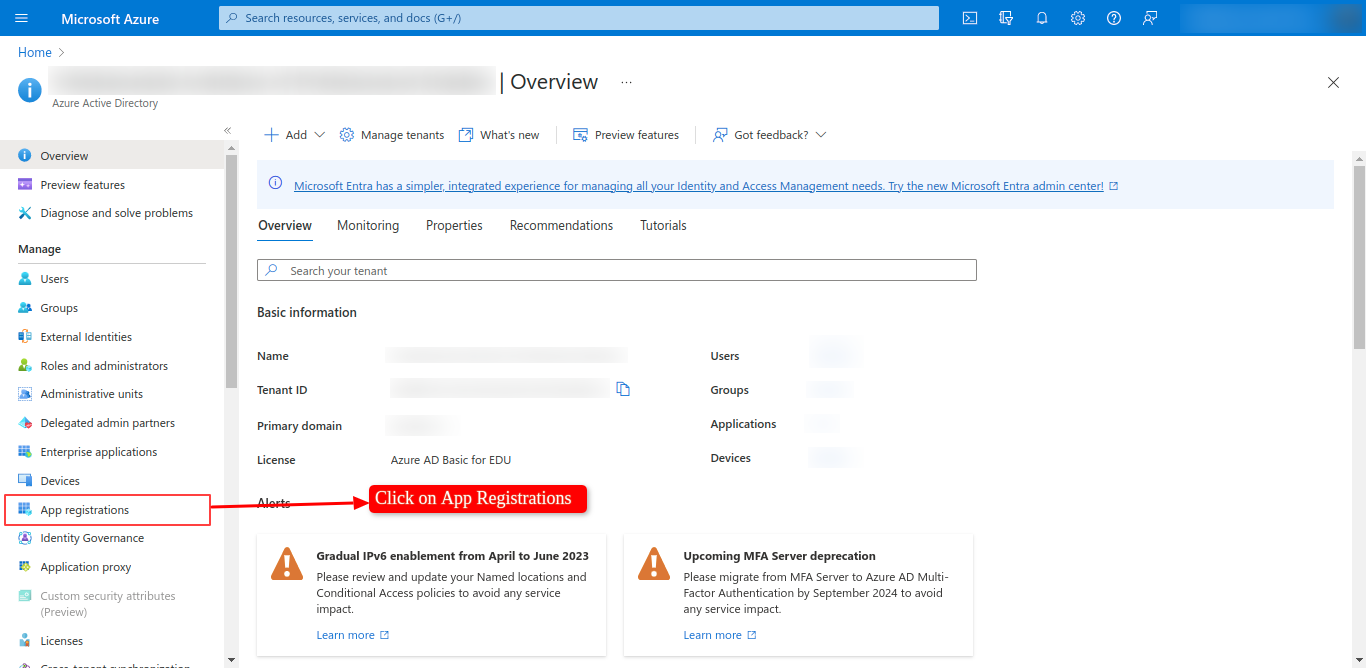
Task: Click the Application proxy icon
Action: tap(25, 567)
